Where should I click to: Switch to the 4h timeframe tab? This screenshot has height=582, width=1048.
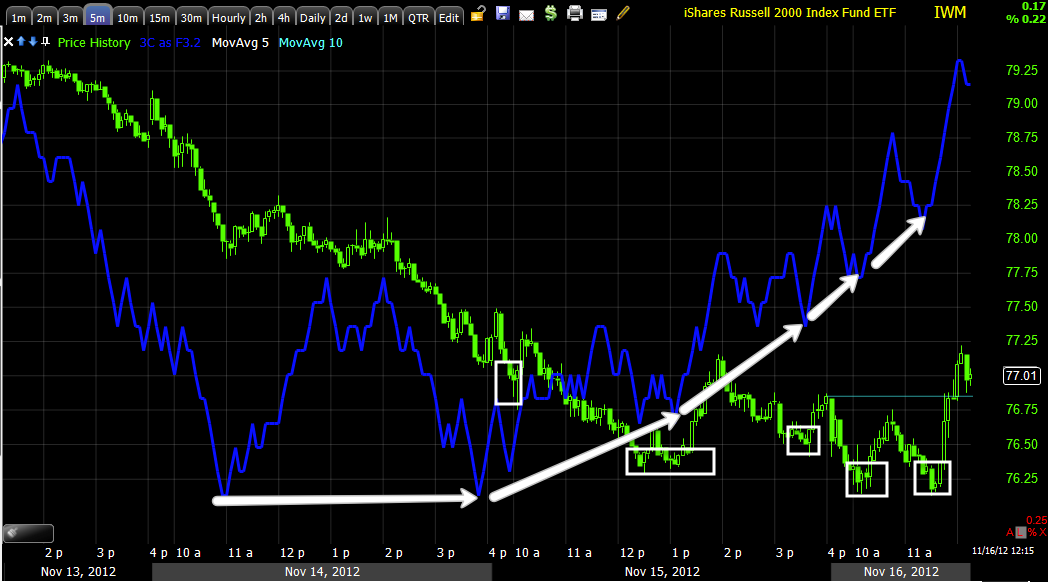pyautogui.click(x=283, y=17)
